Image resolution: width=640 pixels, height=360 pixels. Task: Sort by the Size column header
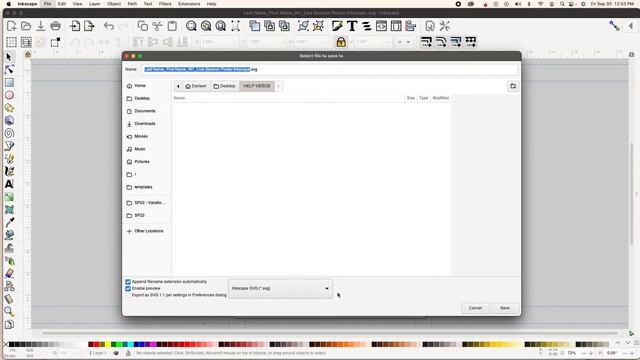click(411, 98)
